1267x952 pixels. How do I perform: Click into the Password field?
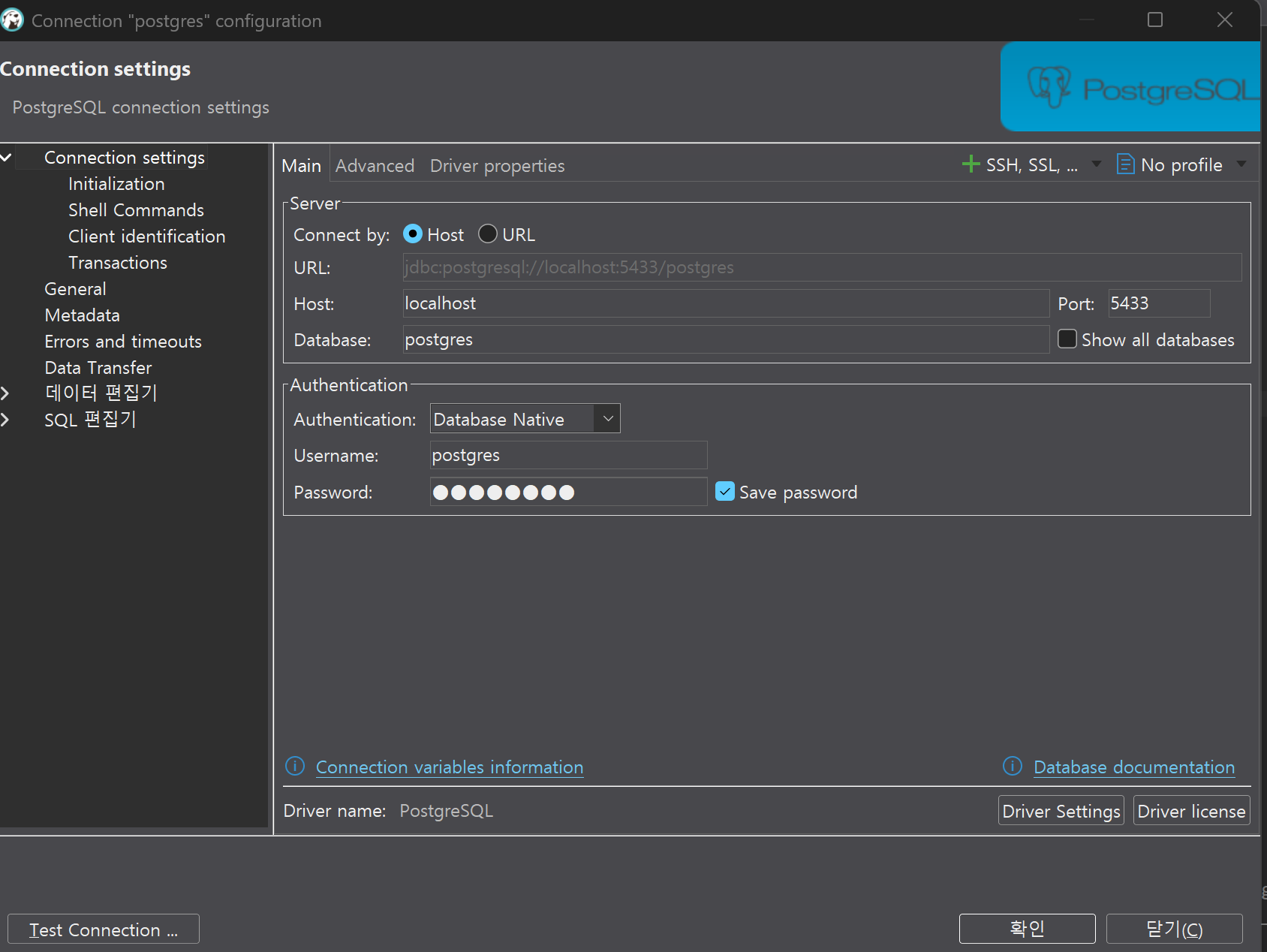(x=568, y=492)
